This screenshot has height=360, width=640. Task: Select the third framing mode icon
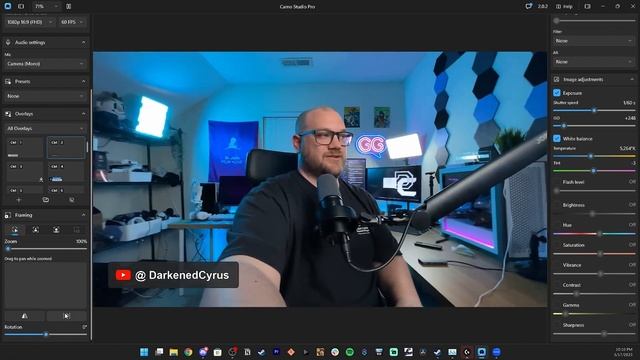56,230
